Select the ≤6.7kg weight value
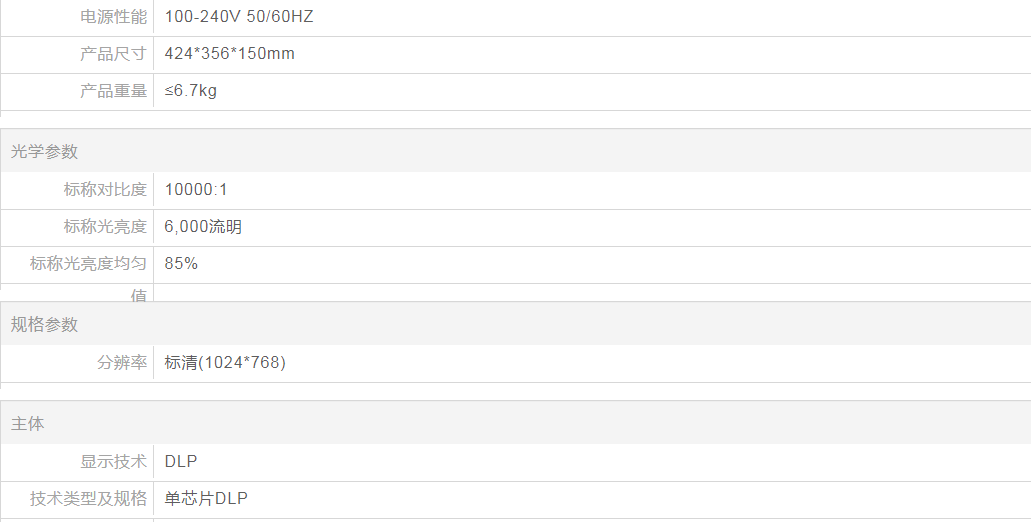The image size is (1033, 522). (191, 91)
